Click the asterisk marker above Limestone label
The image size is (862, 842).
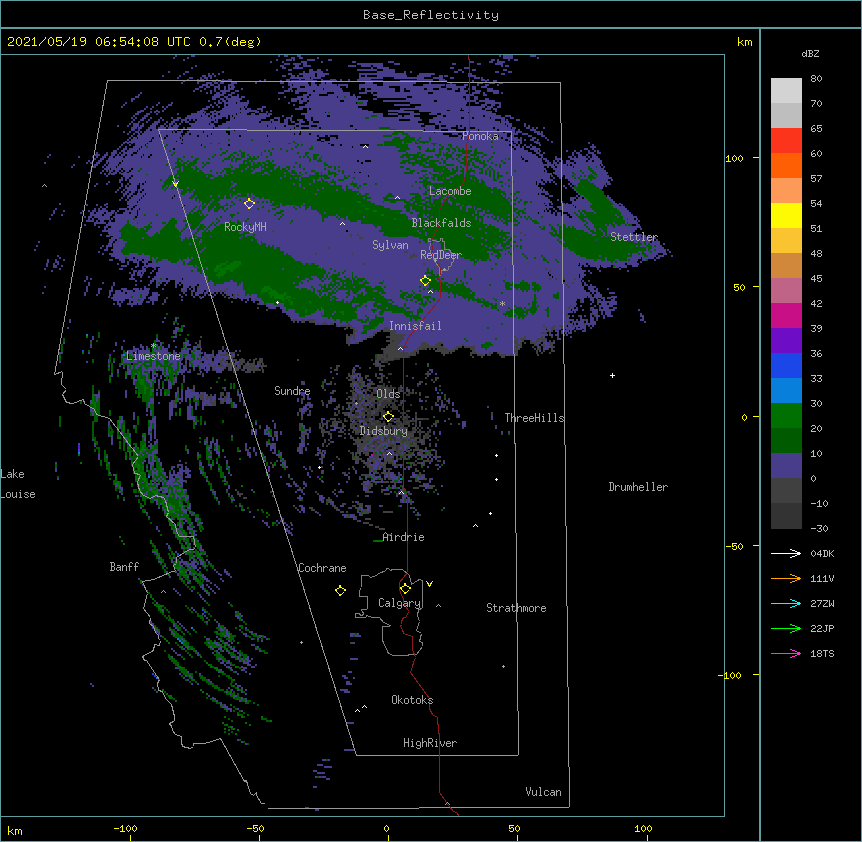[154, 346]
